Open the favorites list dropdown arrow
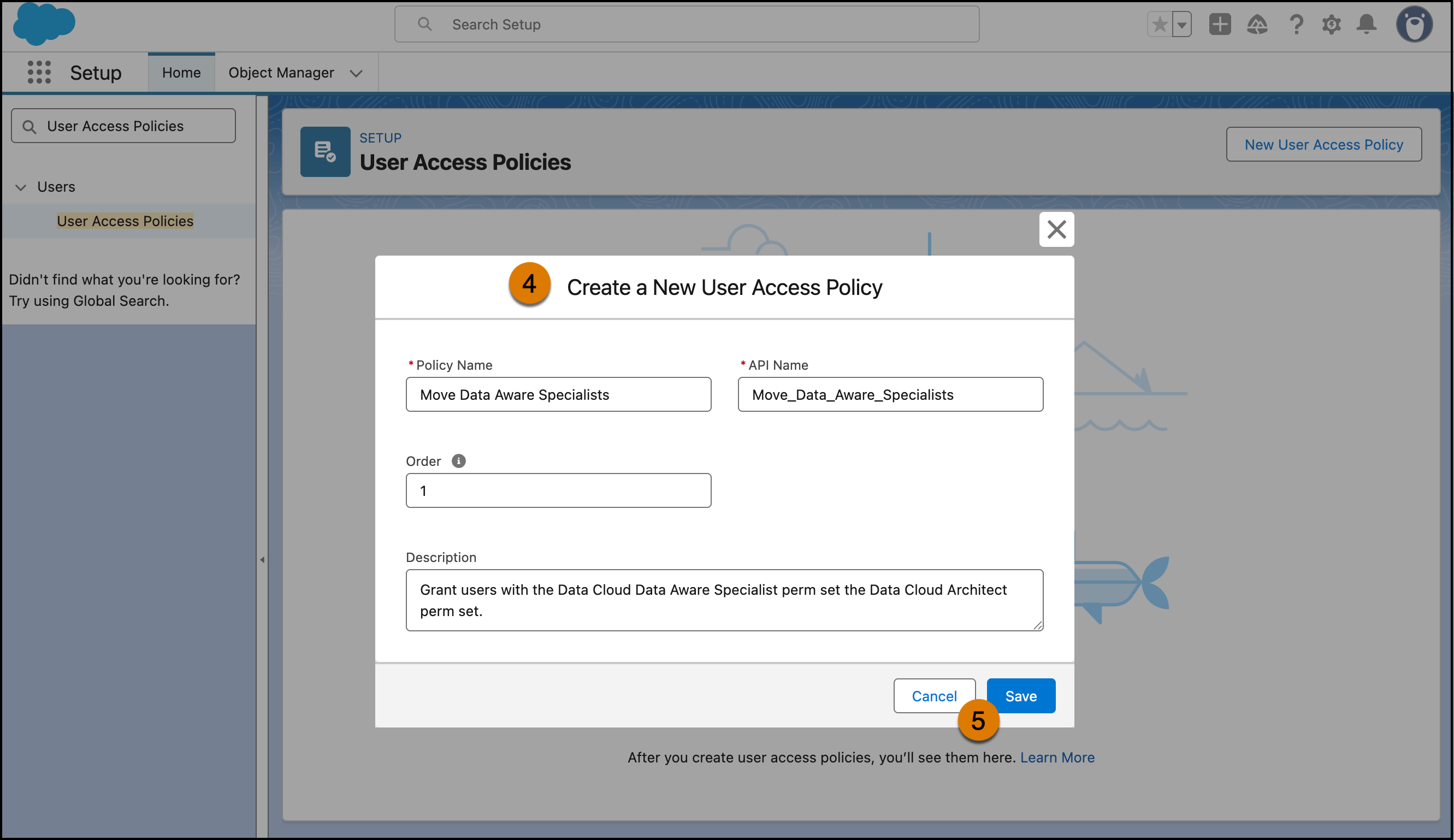This screenshot has width=1454, height=840. (1181, 25)
